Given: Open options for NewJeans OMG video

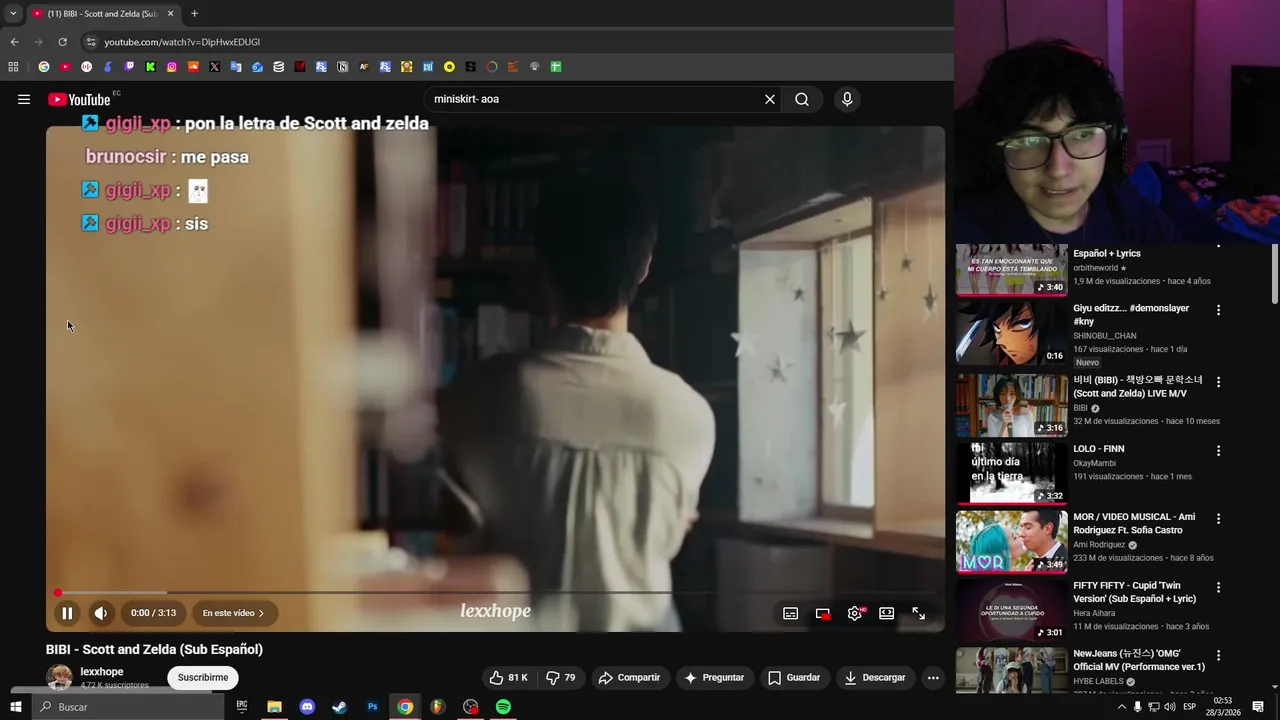Looking at the screenshot, I should (1218, 655).
